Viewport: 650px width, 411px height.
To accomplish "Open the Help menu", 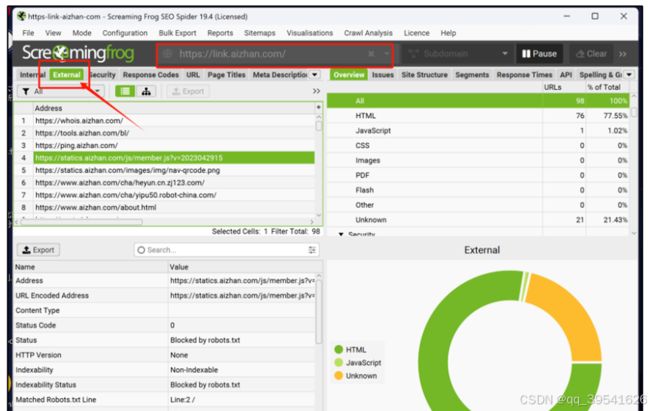I will [448, 33].
